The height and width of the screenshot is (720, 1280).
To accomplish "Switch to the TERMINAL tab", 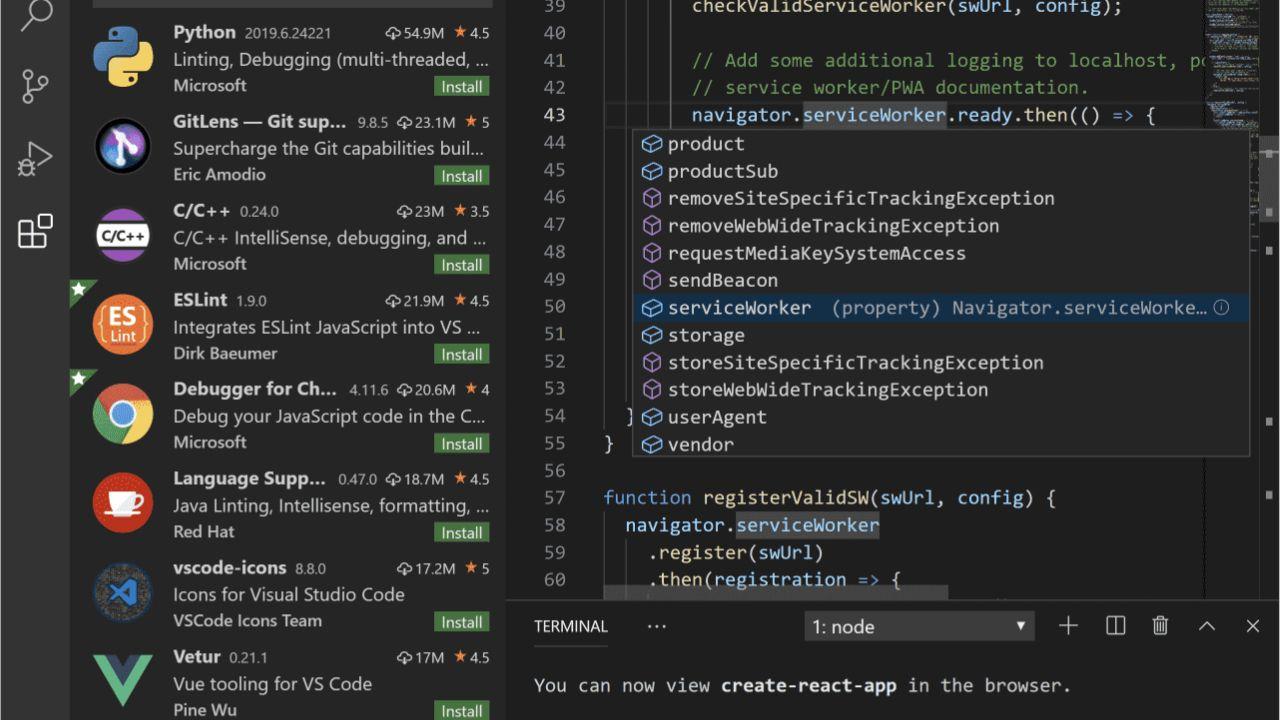I will pos(570,626).
